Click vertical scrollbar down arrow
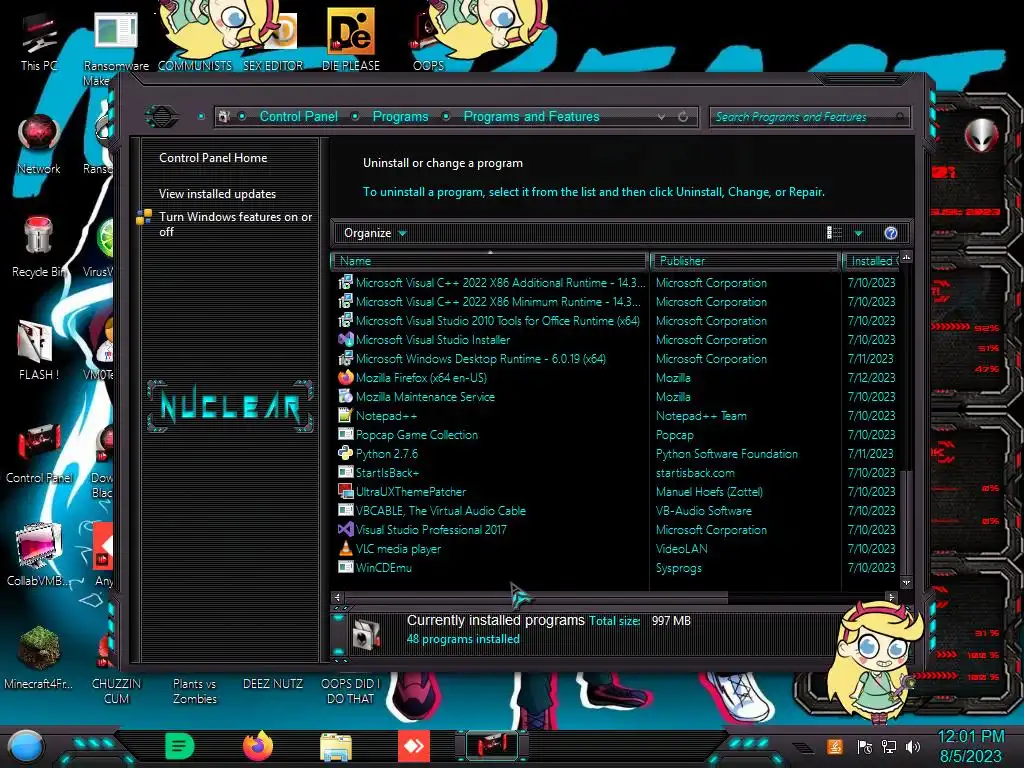Screen dimensions: 1024x768 906,582
